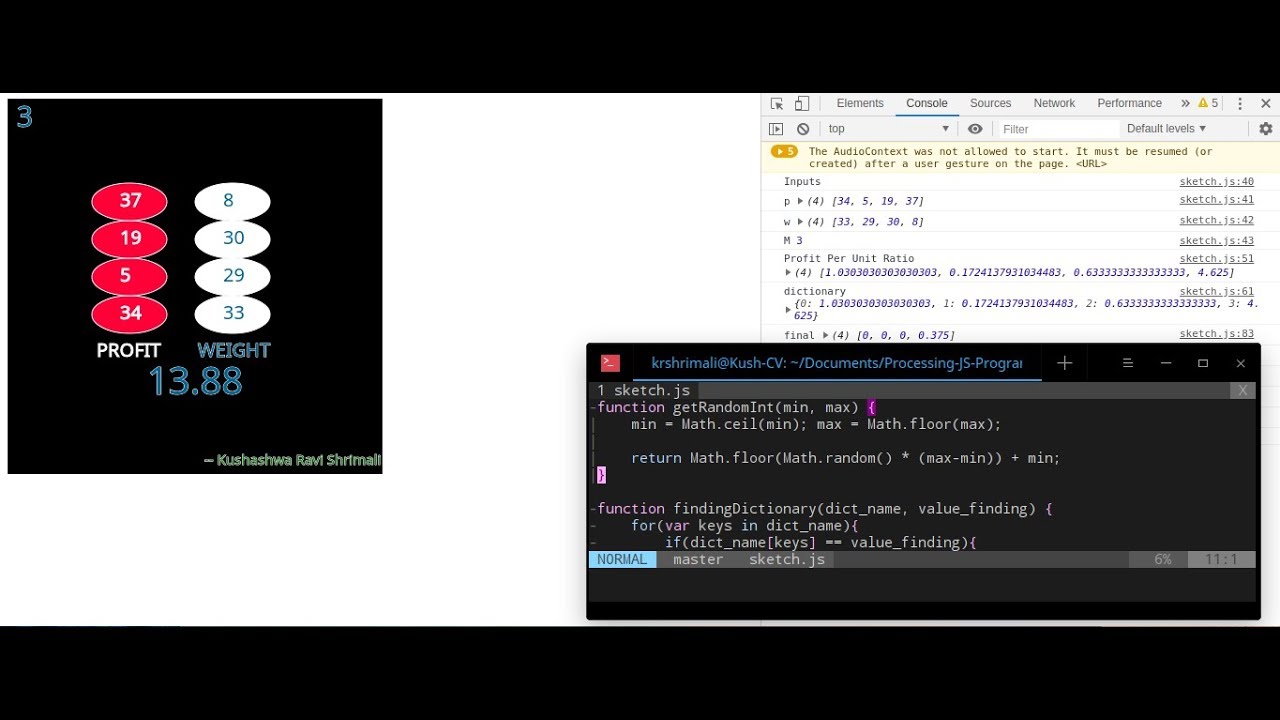Click the red profit ellipse showing 34
This screenshot has width=1280, height=720.
point(129,313)
